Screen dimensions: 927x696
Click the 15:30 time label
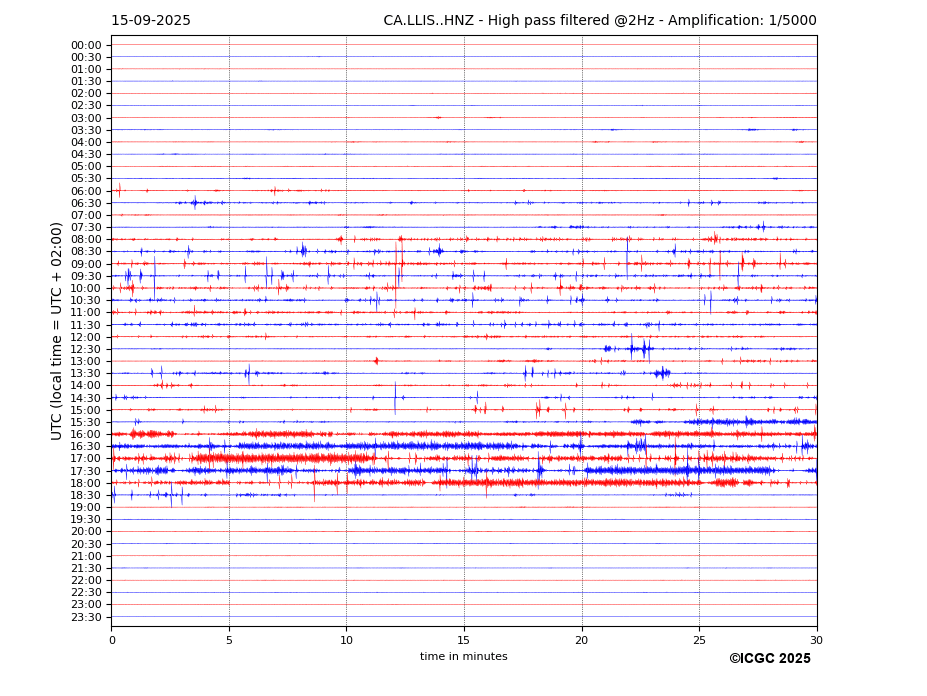tap(86, 422)
